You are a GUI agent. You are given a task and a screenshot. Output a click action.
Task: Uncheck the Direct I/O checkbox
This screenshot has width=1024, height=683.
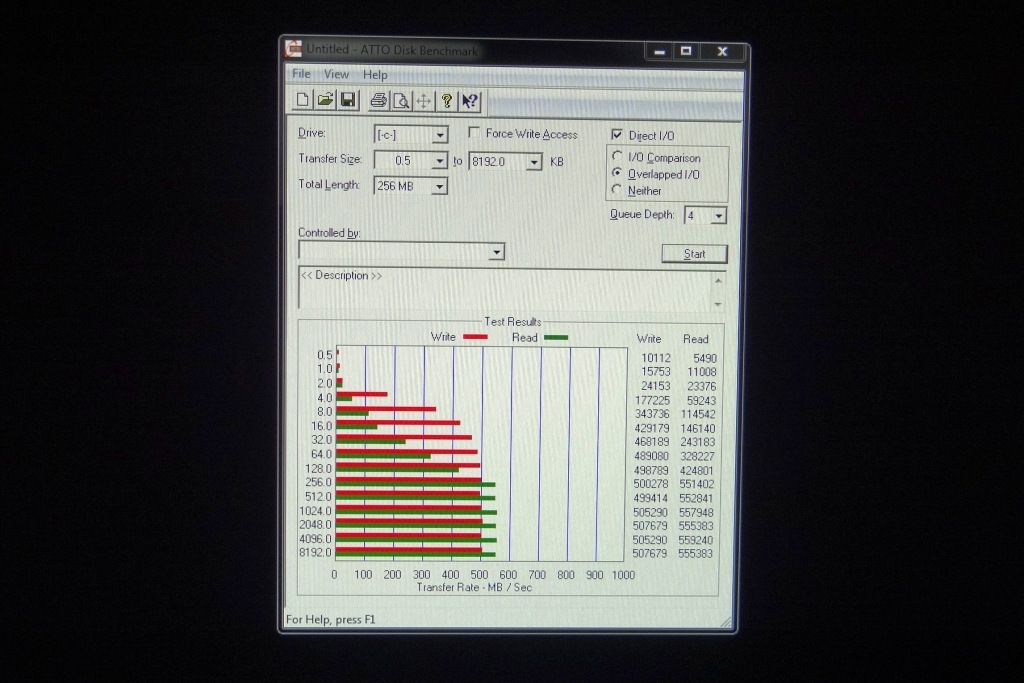[617, 135]
